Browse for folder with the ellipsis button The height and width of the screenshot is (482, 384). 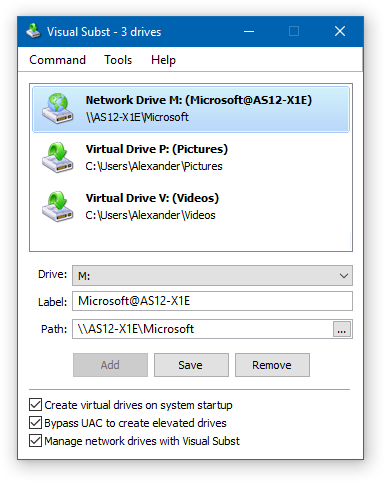[x=342, y=329]
